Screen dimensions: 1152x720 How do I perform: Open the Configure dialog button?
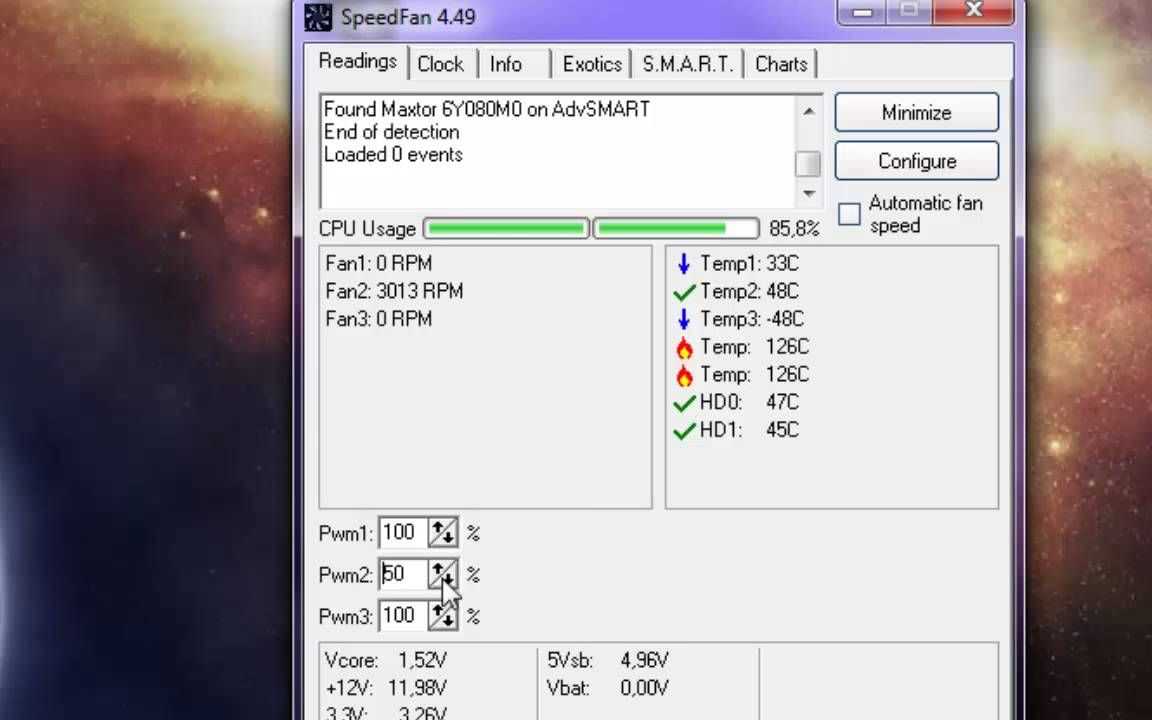916,161
